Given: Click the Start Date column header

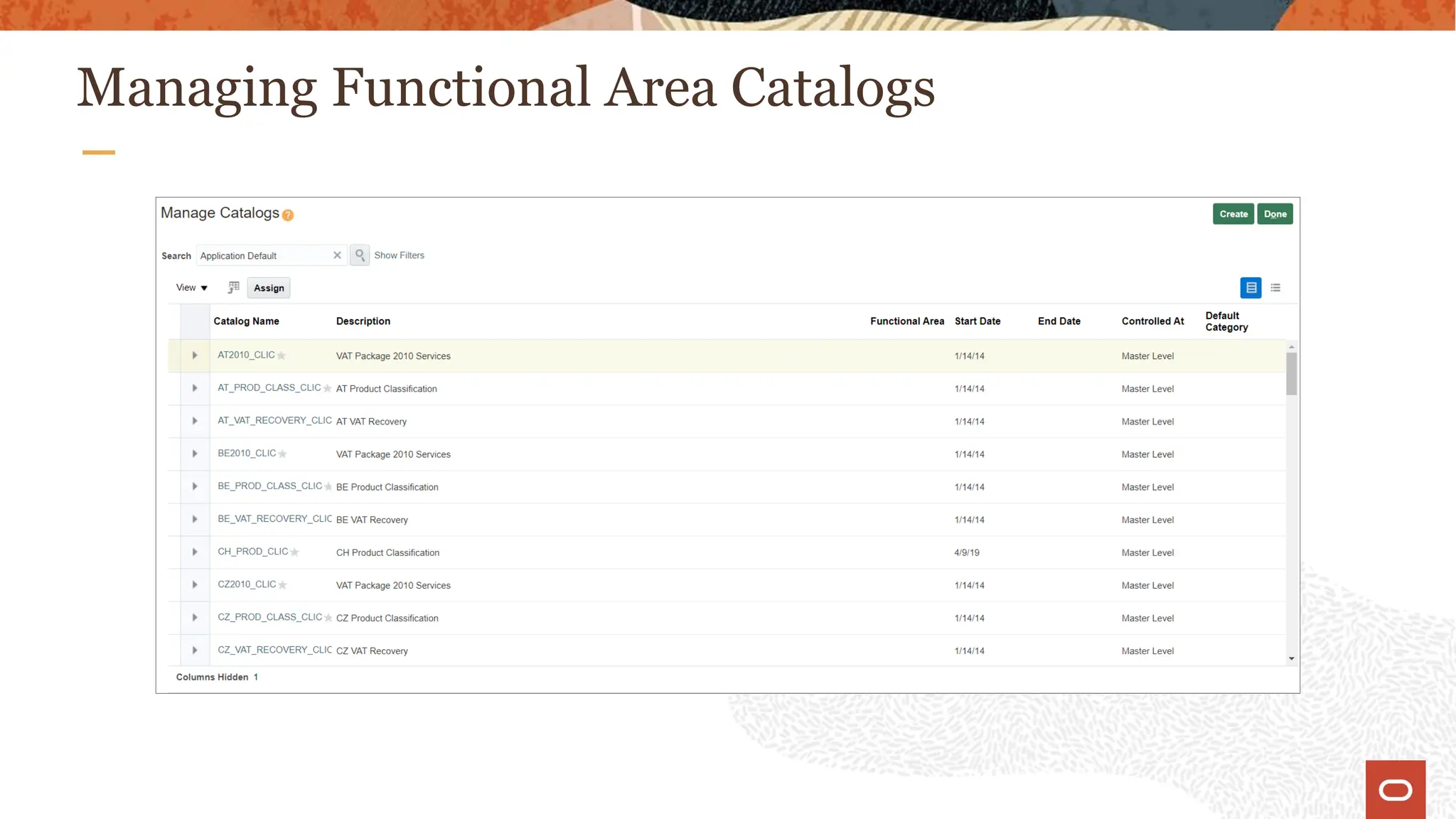Looking at the screenshot, I should coord(978,321).
